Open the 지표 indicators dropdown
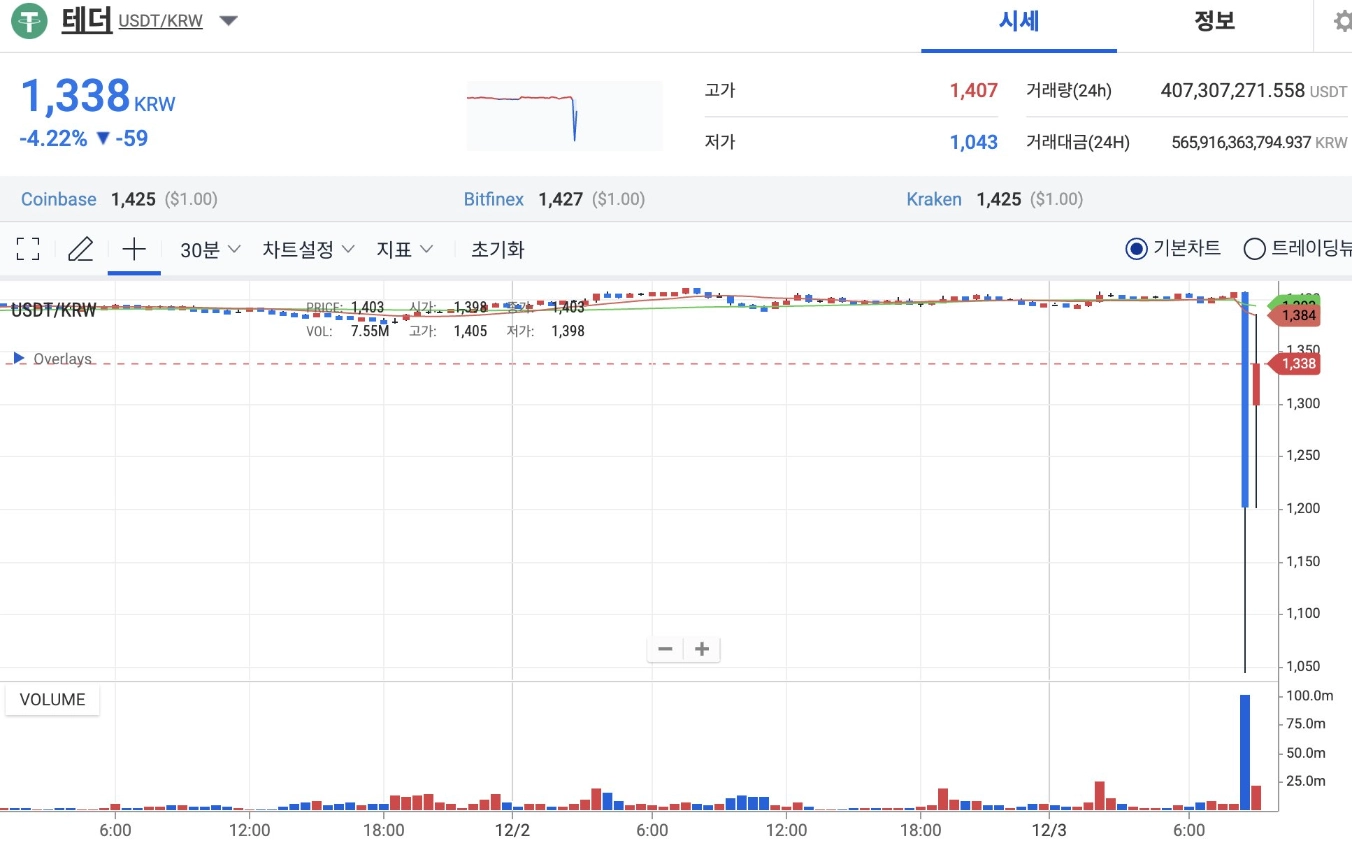The height and width of the screenshot is (850, 1352). click(x=404, y=249)
